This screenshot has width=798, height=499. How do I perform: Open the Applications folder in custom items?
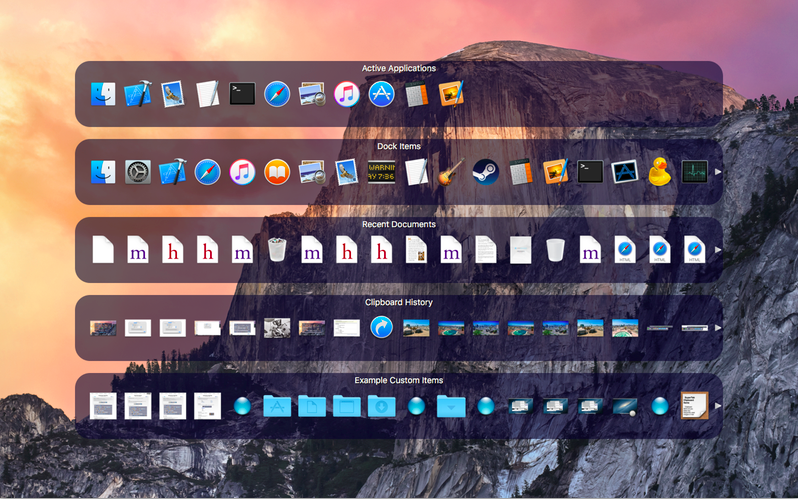tap(277, 406)
